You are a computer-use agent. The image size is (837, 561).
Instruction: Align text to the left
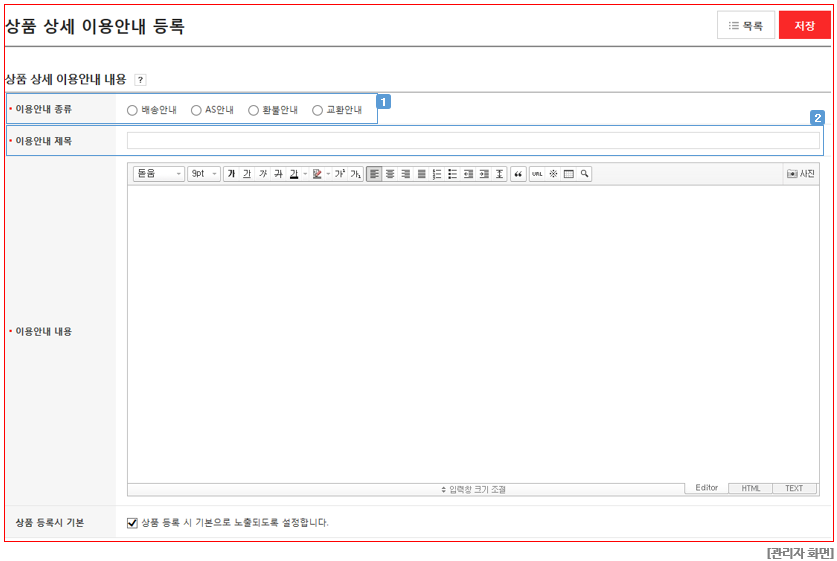click(374, 174)
